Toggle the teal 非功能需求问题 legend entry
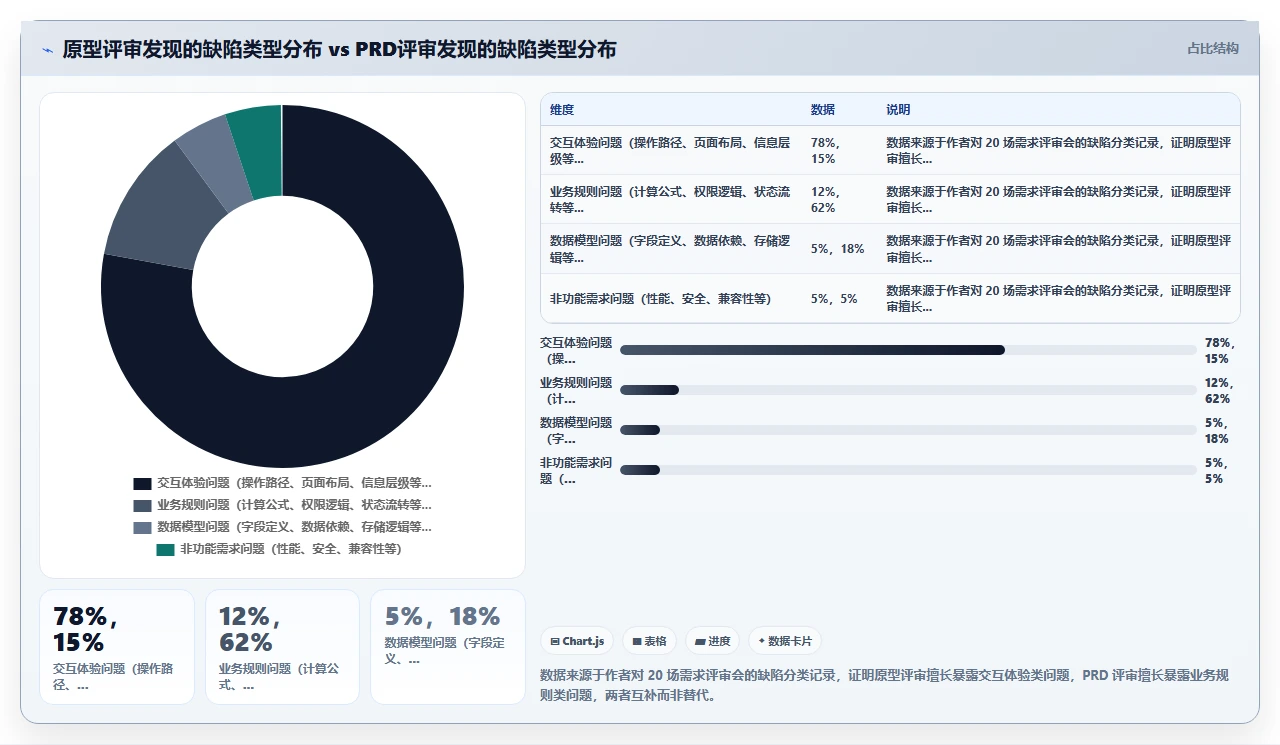Image resolution: width=1280 pixels, height=745 pixels. click(279, 549)
